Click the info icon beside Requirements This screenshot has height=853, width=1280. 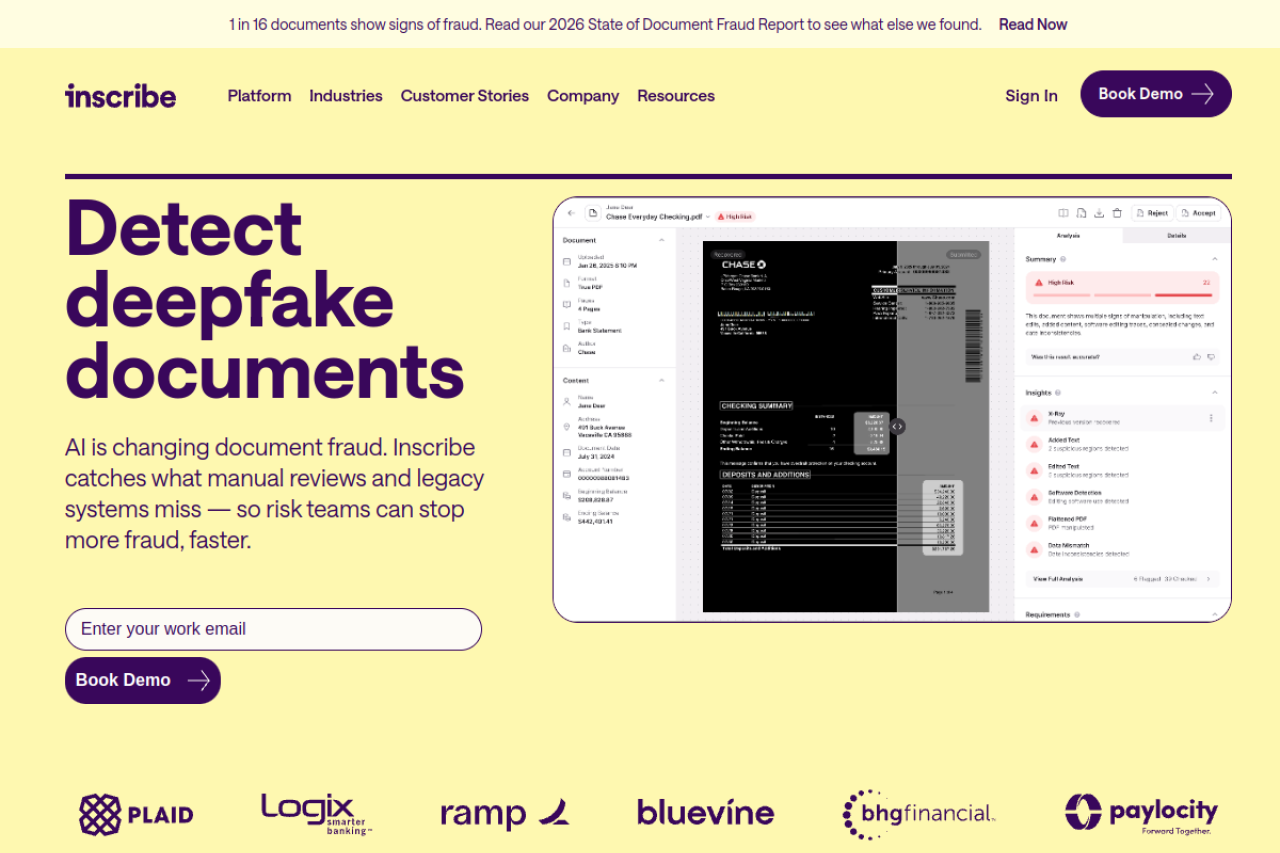(x=1077, y=614)
